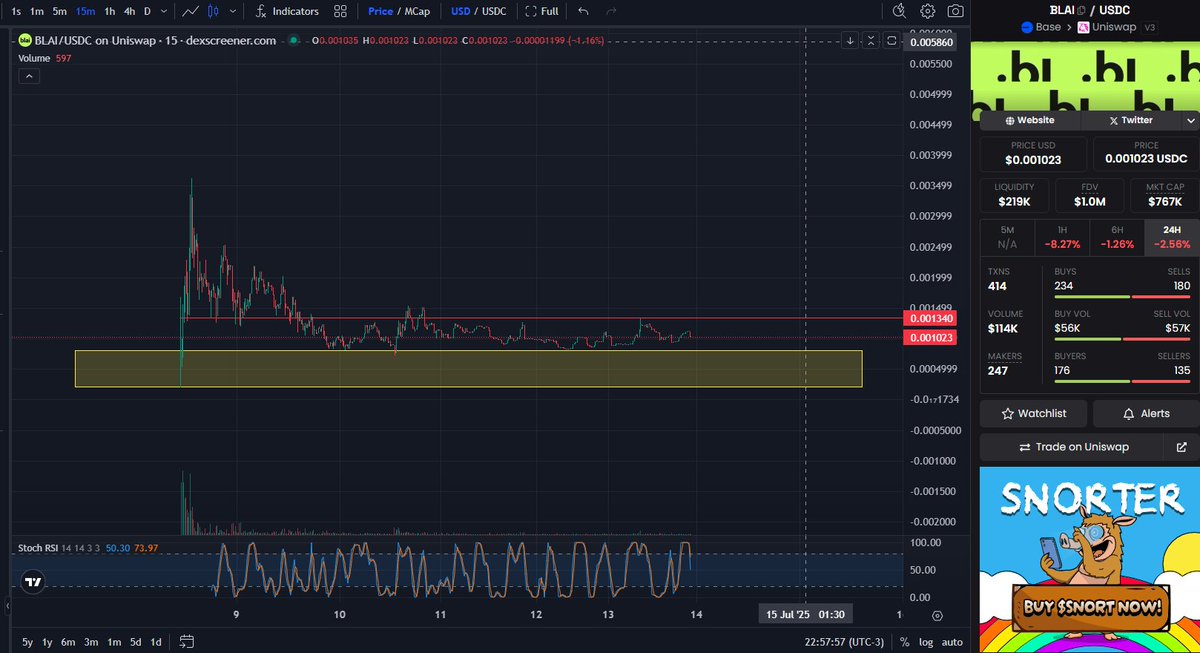This screenshot has width=1200, height=653.
Task: Click the redo arrow icon
Action: [x=611, y=11]
